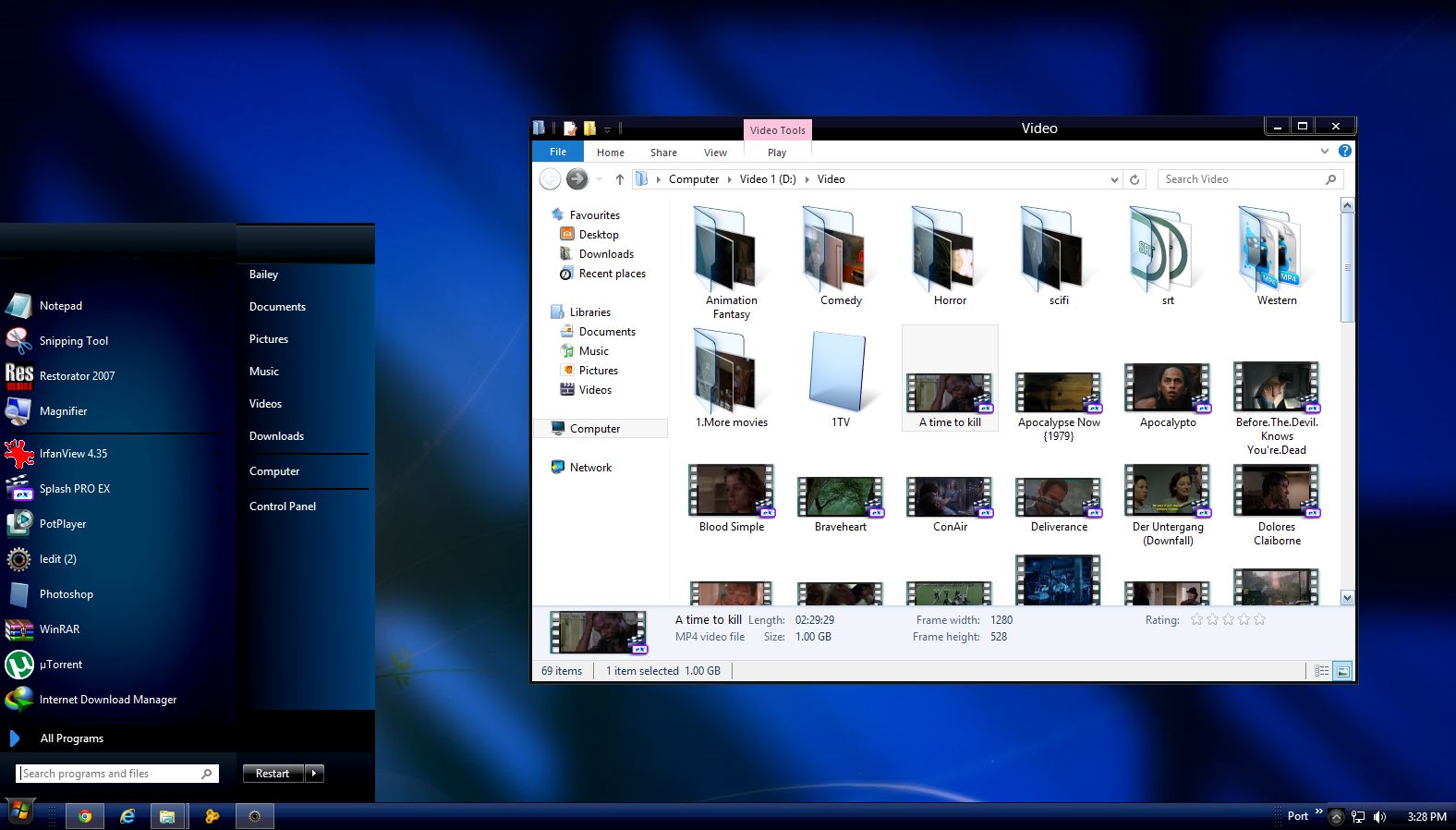Image resolution: width=1456 pixels, height=830 pixels.
Task: Select Music under Libraries
Action: pos(594,351)
